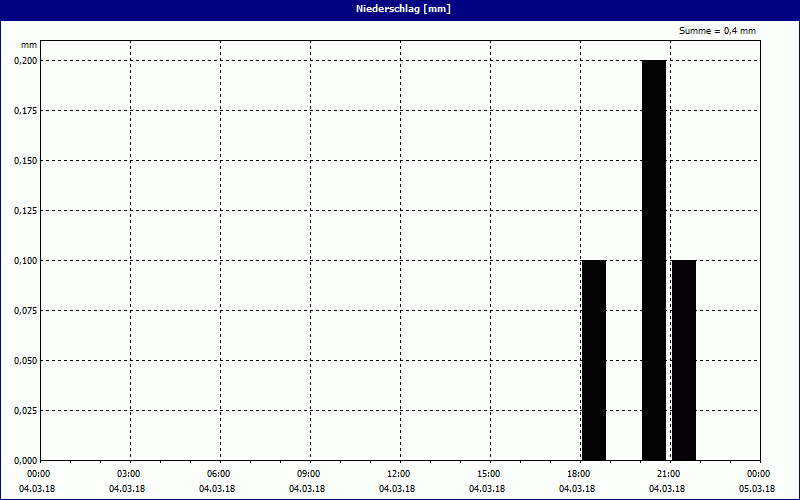Click the 12:00 time axis label
800x500 pixels.
tap(399, 474)
